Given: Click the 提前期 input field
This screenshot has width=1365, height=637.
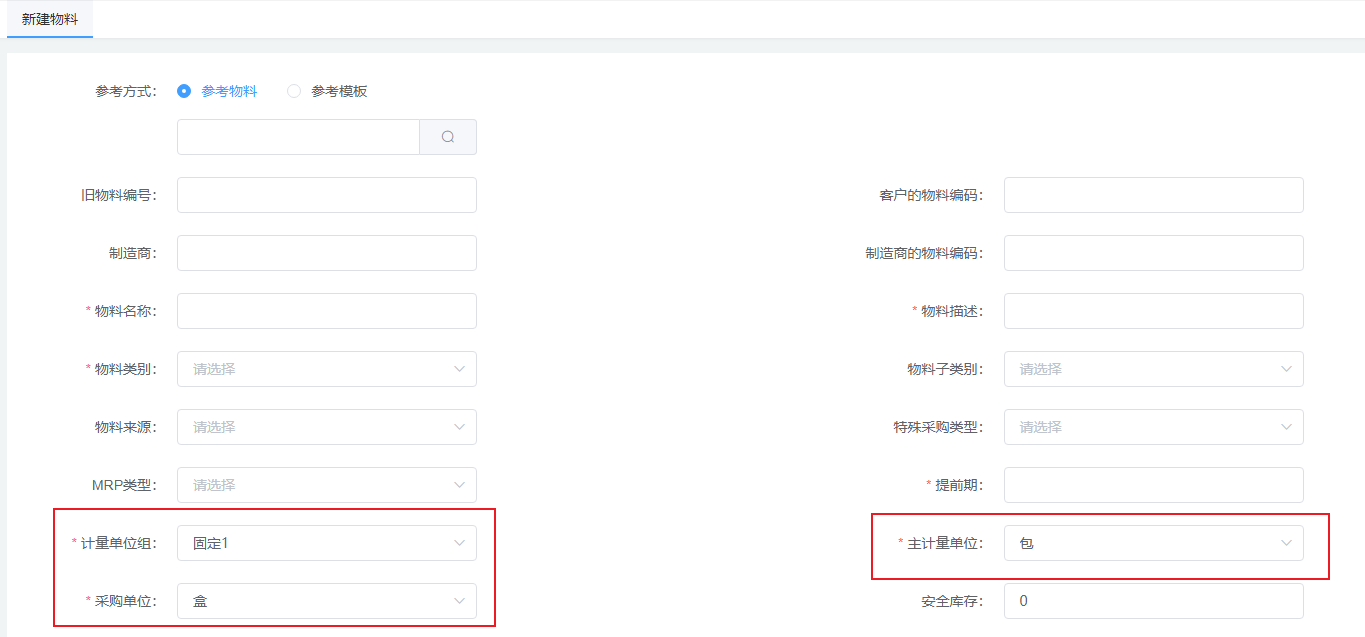Looking at the screenshot, I should point(1153,485).
